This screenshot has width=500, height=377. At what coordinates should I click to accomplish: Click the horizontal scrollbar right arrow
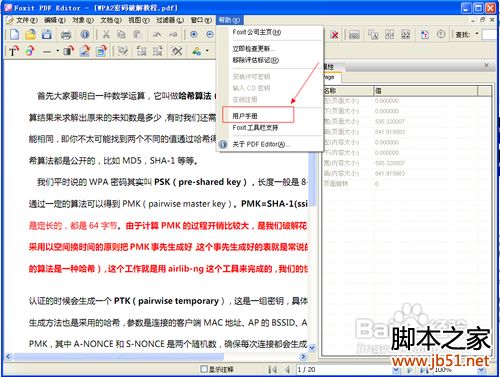pyautogui.click(x=303, y=357)
